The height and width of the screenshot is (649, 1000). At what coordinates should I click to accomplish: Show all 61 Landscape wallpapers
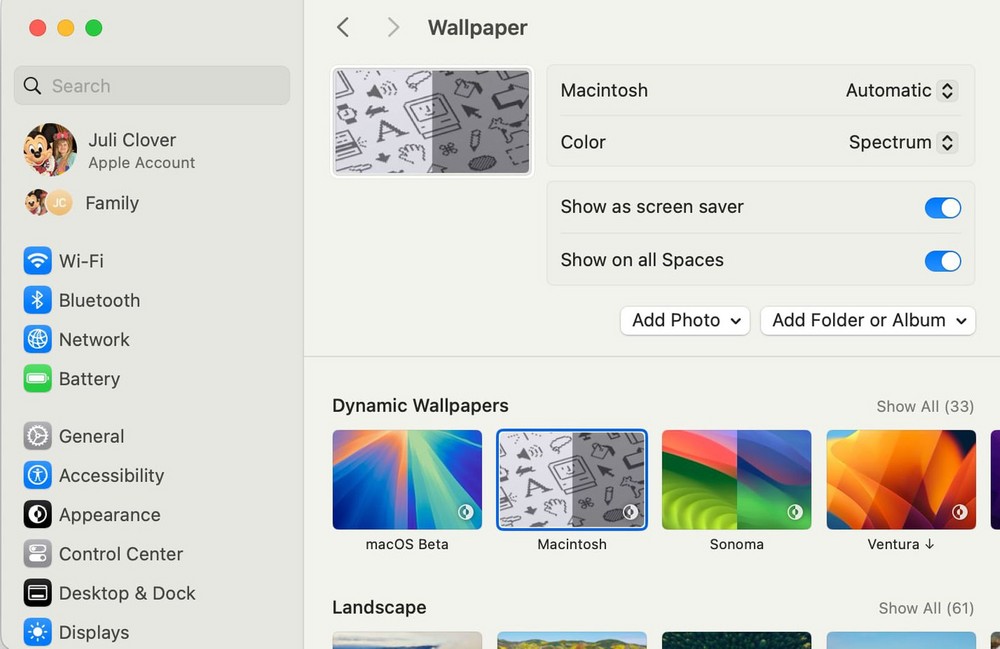(925, 608)
